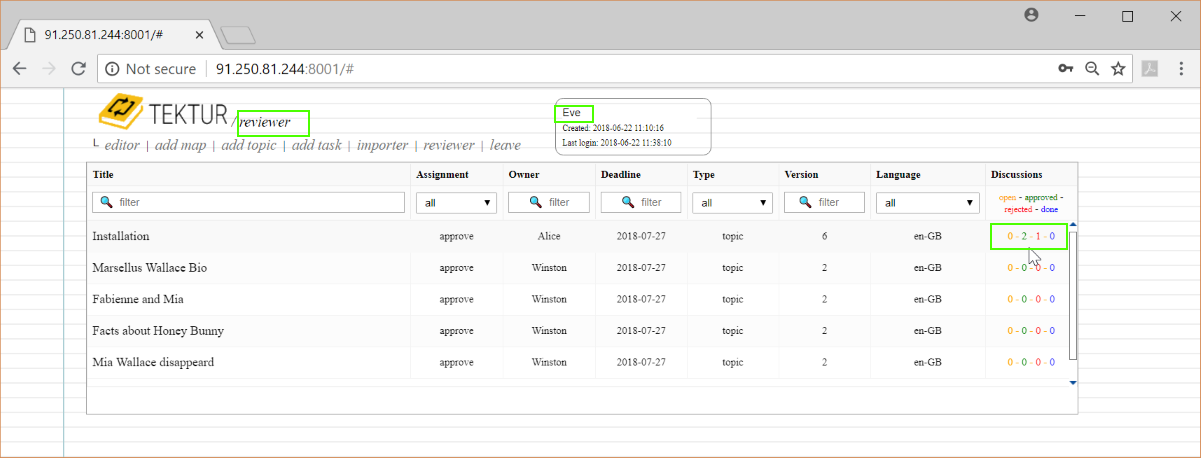Click the Not secure site info icon
1201x458 pixels.
tap(112, 69)
